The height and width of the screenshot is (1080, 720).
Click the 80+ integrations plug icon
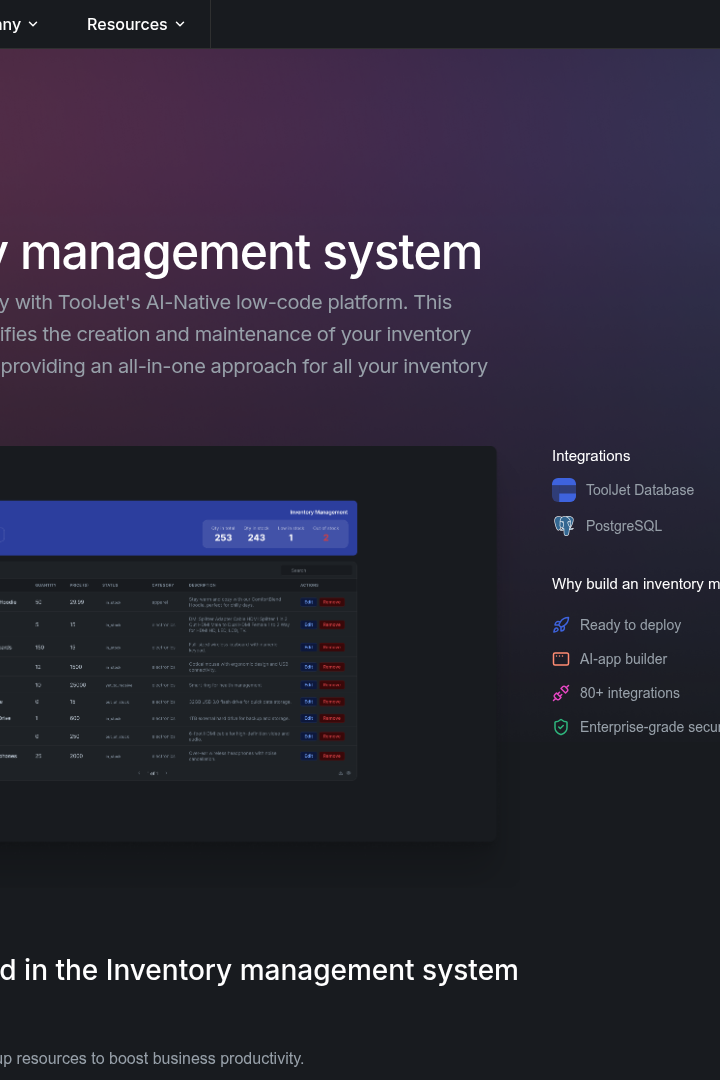tap(561, 693)
